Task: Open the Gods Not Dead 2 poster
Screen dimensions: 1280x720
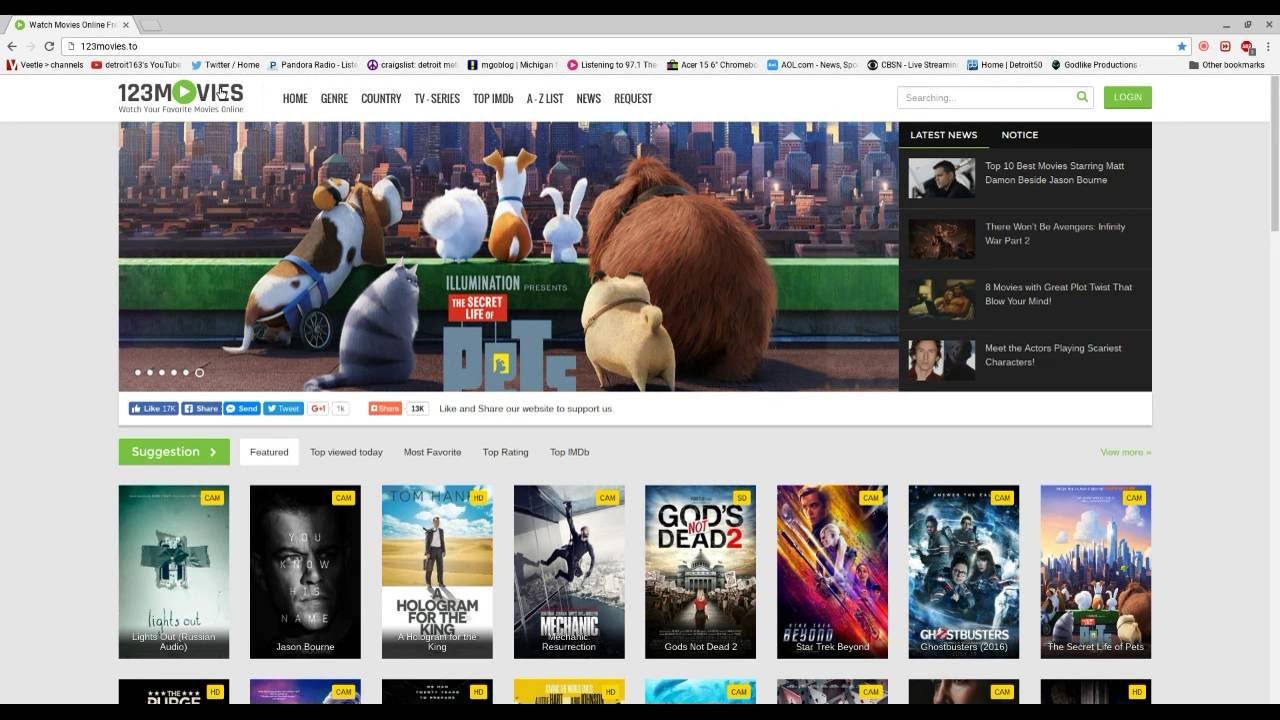Action: [700, 572]
